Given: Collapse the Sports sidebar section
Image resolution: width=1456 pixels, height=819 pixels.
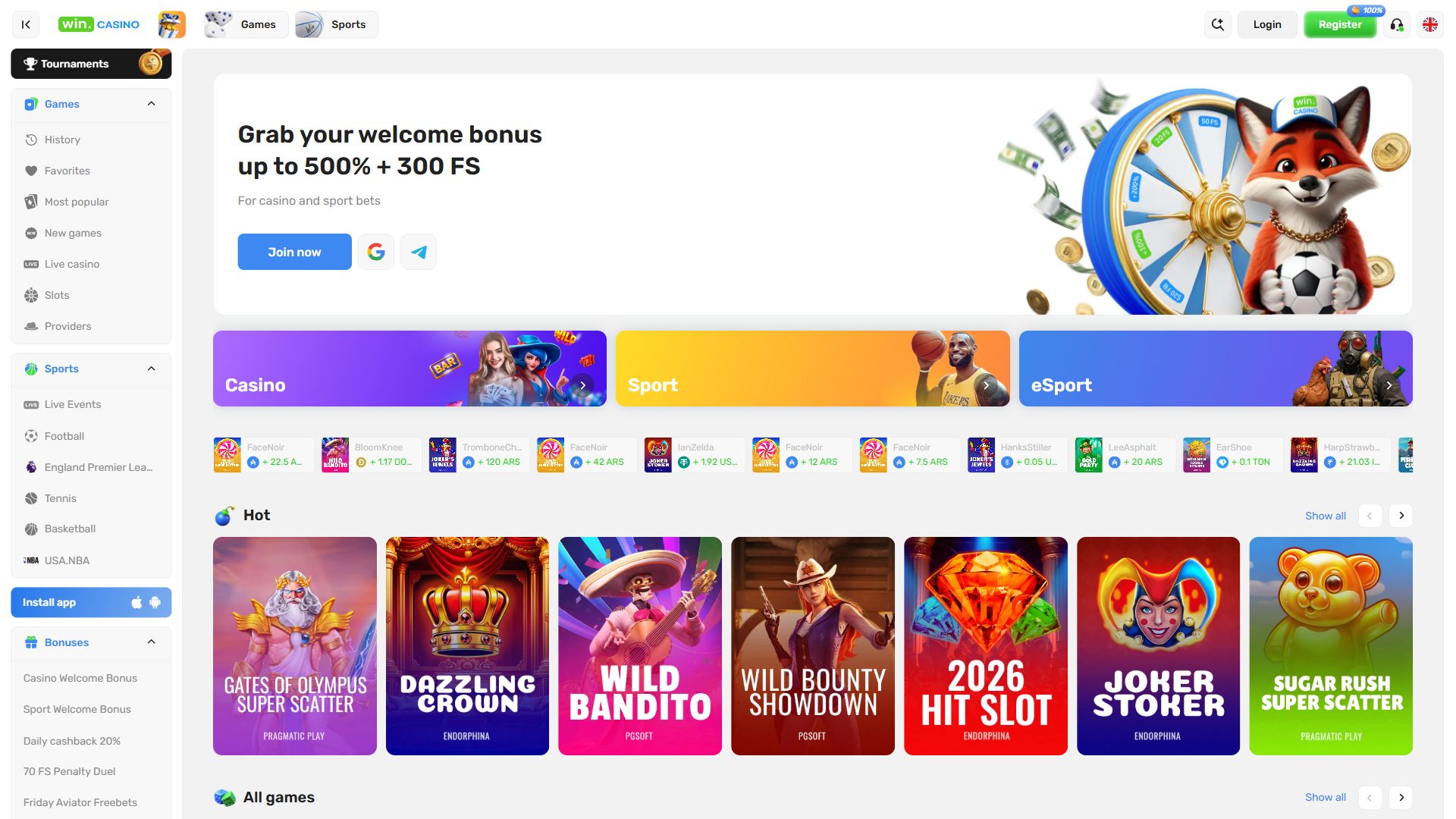Looking at the screenshot, I should click(151, 369).
